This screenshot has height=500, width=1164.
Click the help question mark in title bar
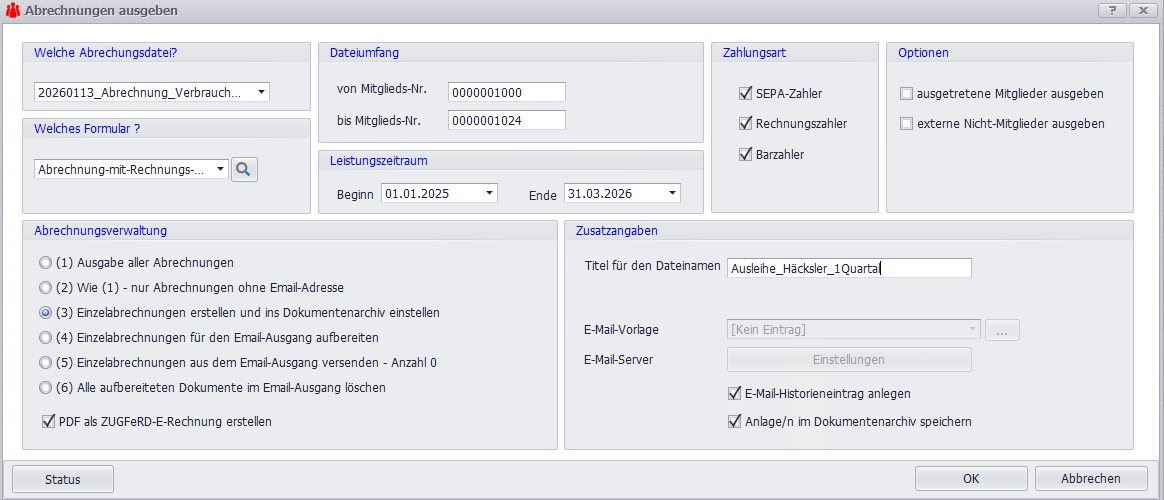point(1113,10)
